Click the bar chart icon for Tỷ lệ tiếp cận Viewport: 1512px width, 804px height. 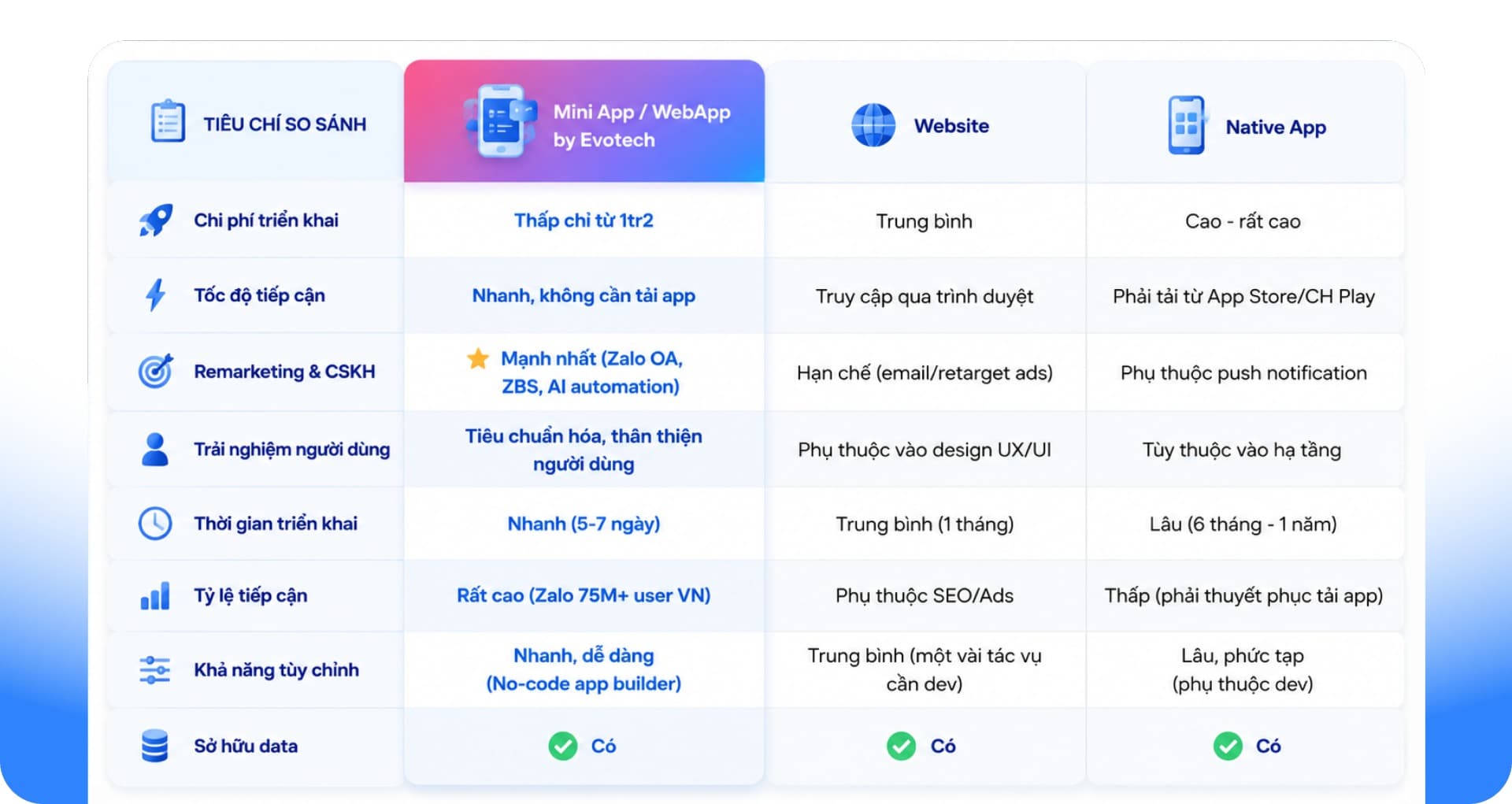[x=155, y=596]
